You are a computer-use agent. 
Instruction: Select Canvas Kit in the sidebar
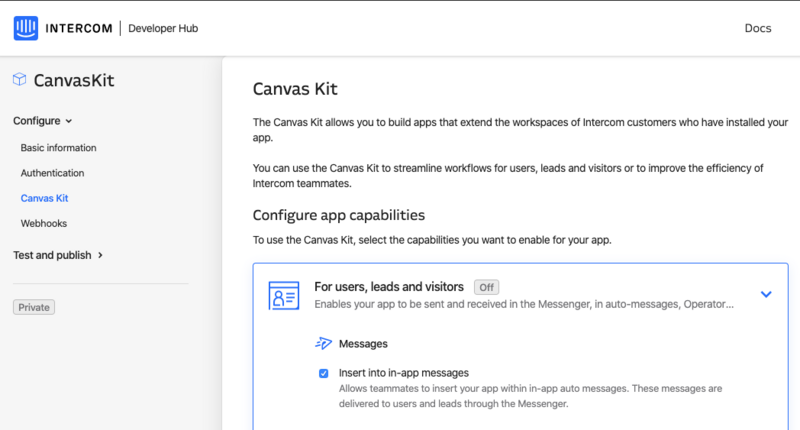[44, 198]
